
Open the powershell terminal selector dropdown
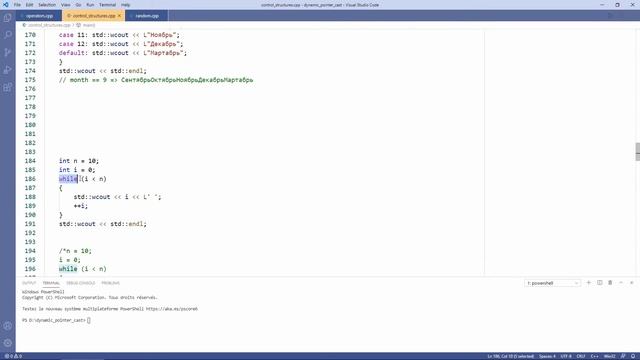[552, 283]
